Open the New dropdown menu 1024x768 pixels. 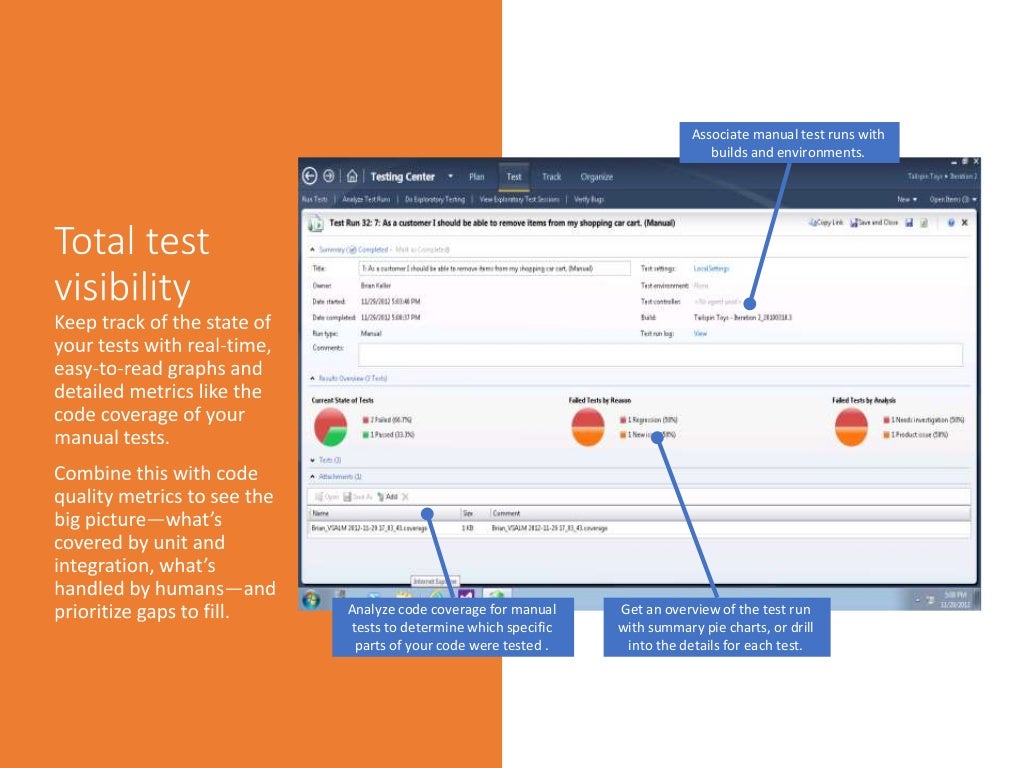[907, 199]
